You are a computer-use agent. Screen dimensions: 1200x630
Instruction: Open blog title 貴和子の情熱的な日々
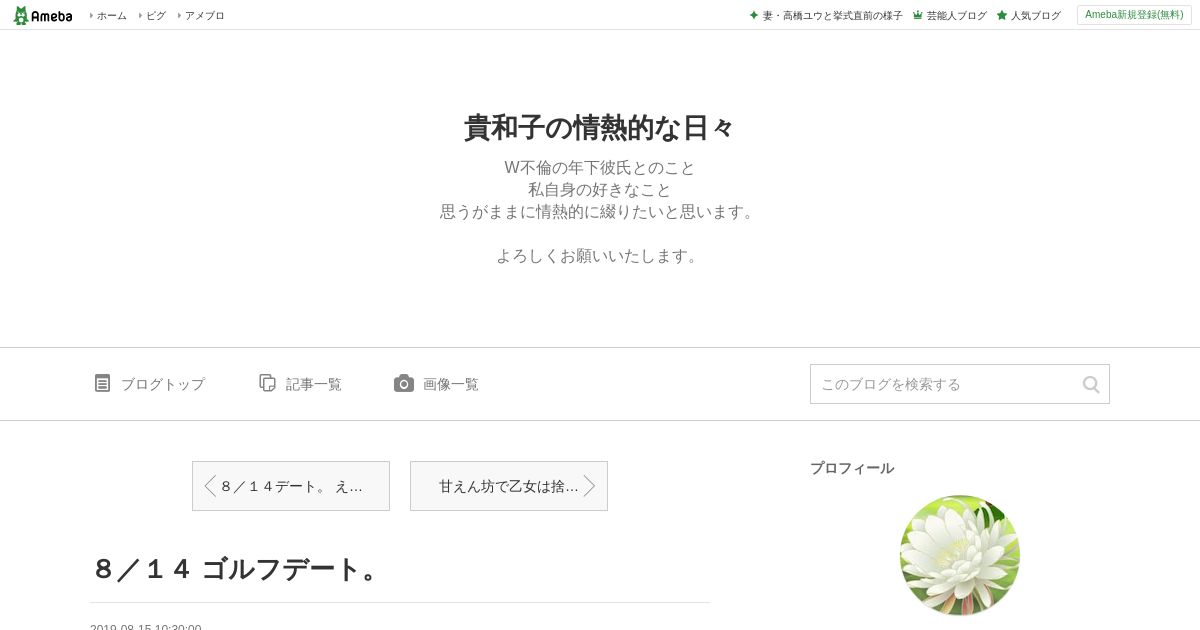click(600, 128)
